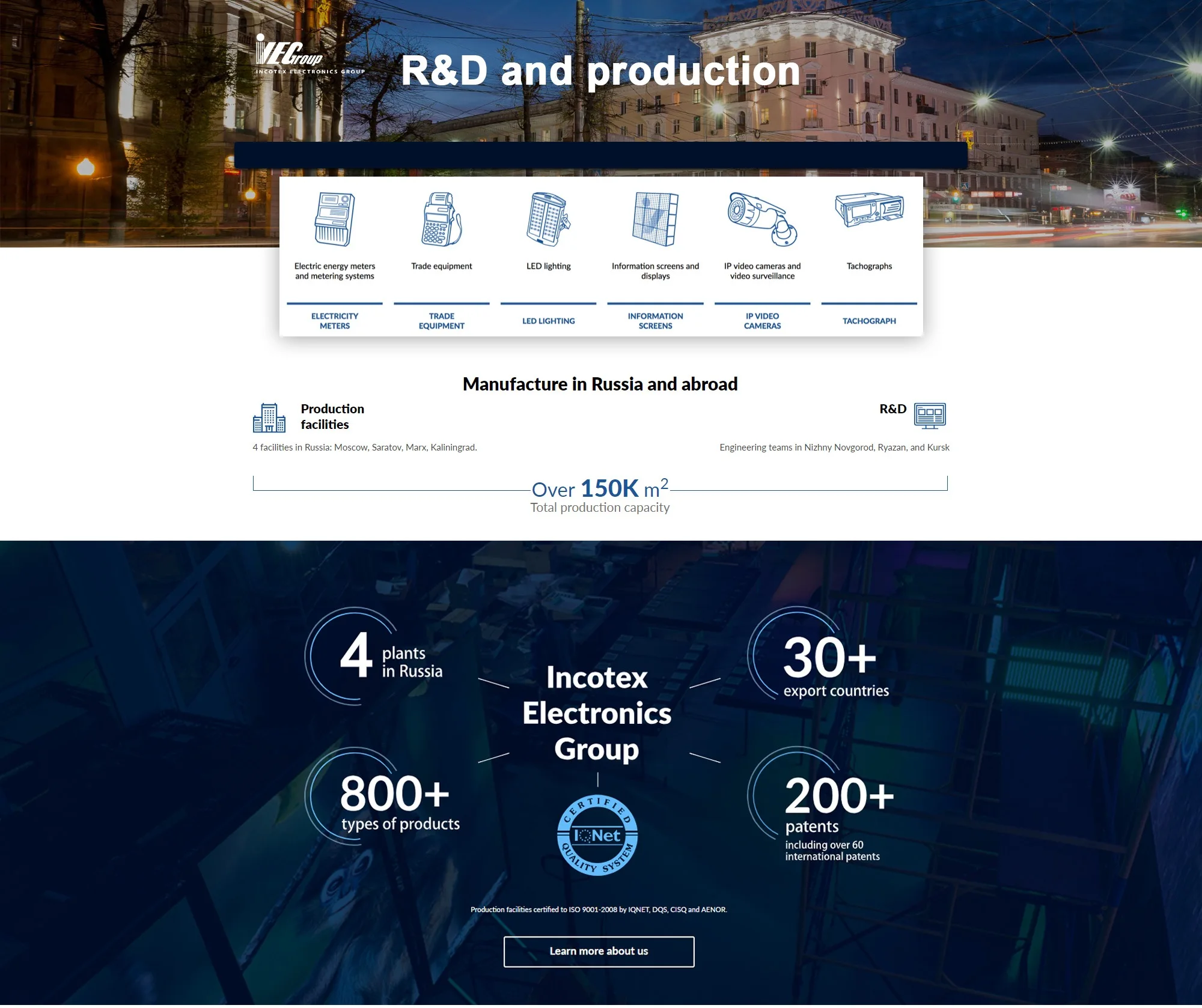This screenshot has height=1008, width=1202.
Task: Click the ISO 9001-2008 certification note
Action: coord(599,909)
